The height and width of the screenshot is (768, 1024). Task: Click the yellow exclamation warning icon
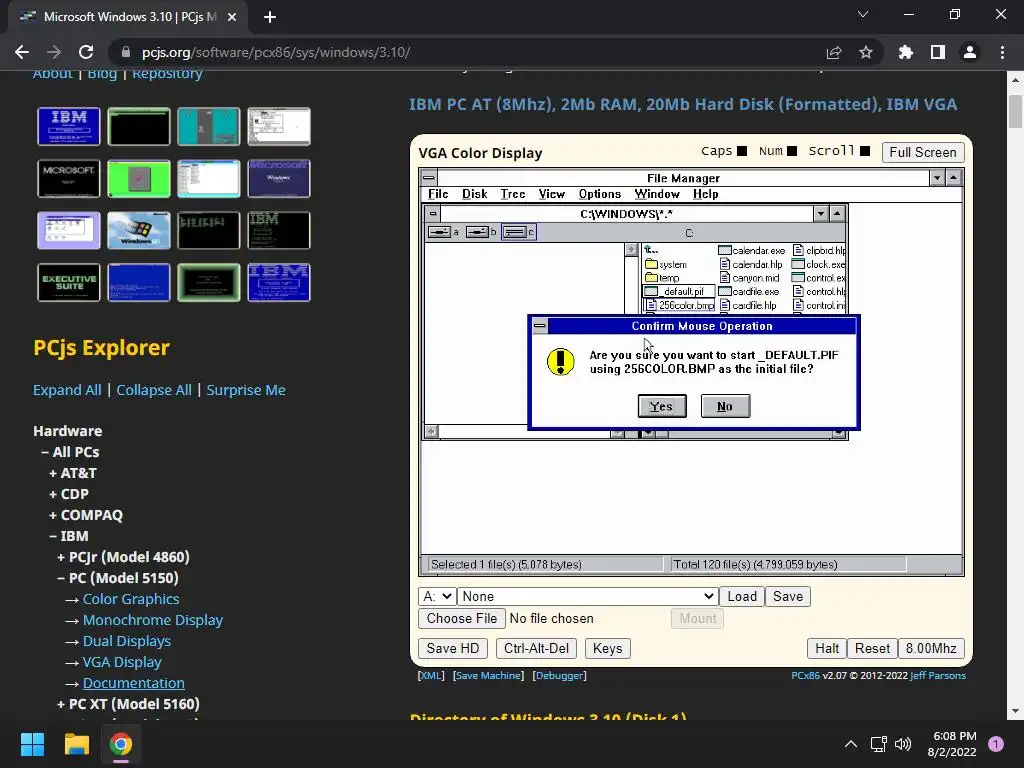coord(560,362)
